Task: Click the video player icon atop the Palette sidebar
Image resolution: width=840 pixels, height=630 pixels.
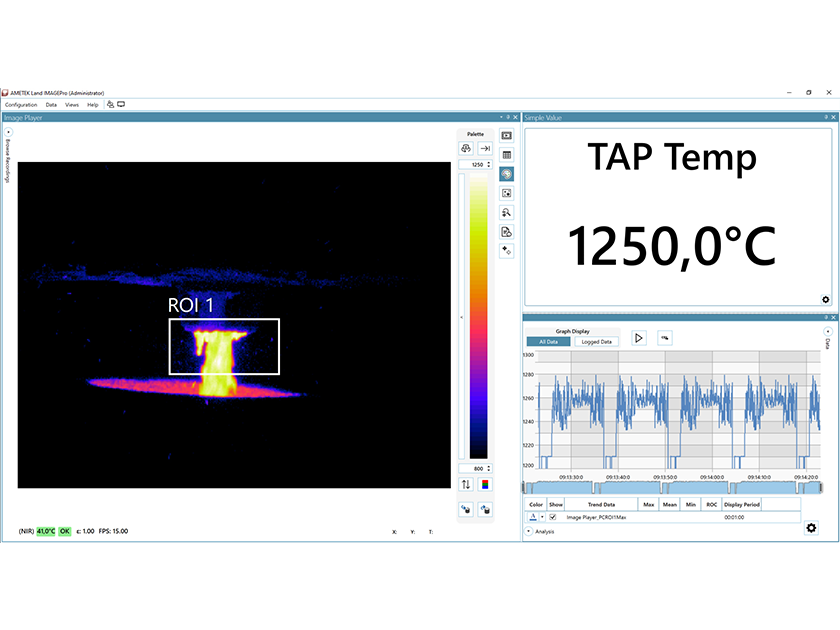Action: 506,137
